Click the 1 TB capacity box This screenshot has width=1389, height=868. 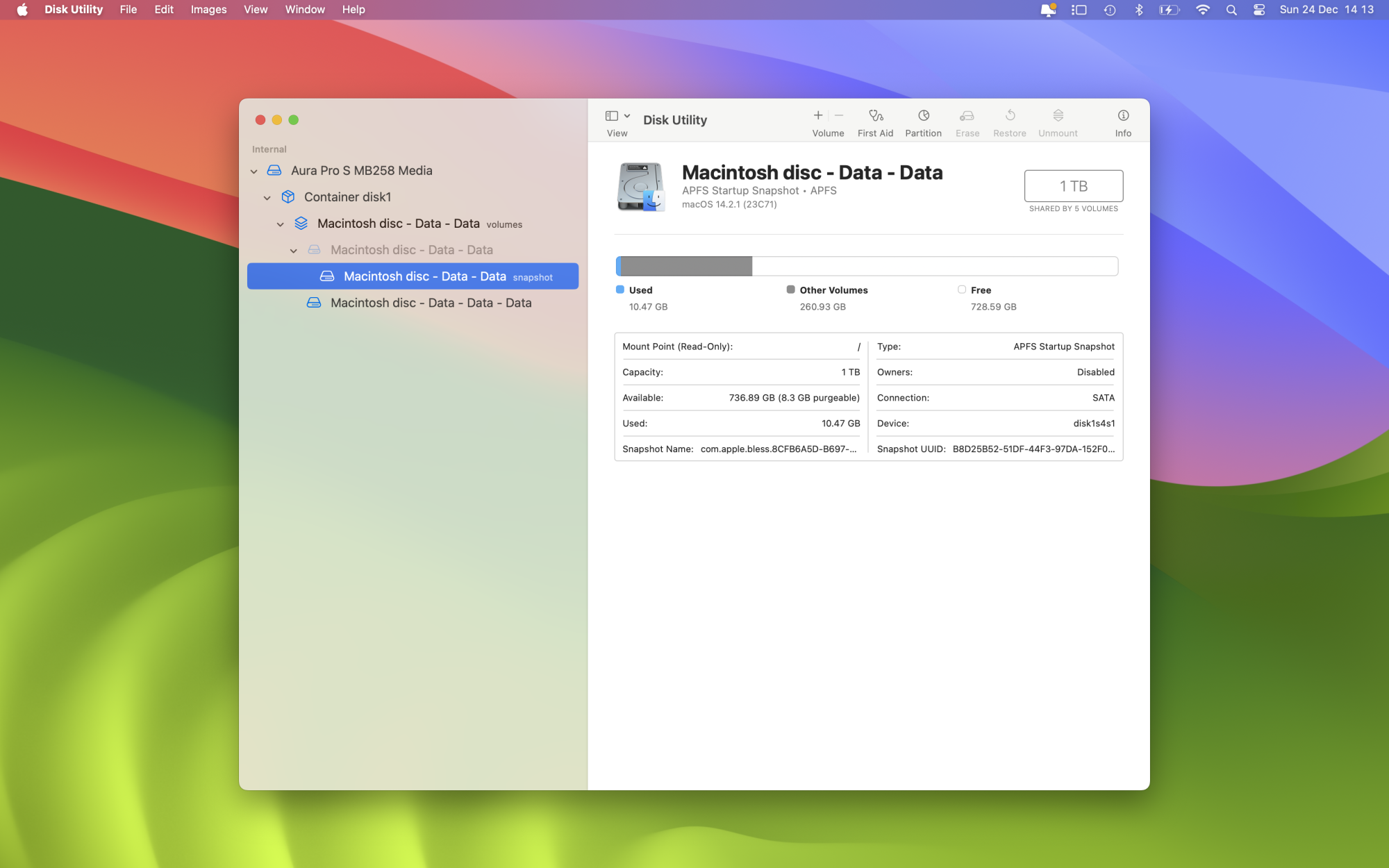click(1073, 186)
